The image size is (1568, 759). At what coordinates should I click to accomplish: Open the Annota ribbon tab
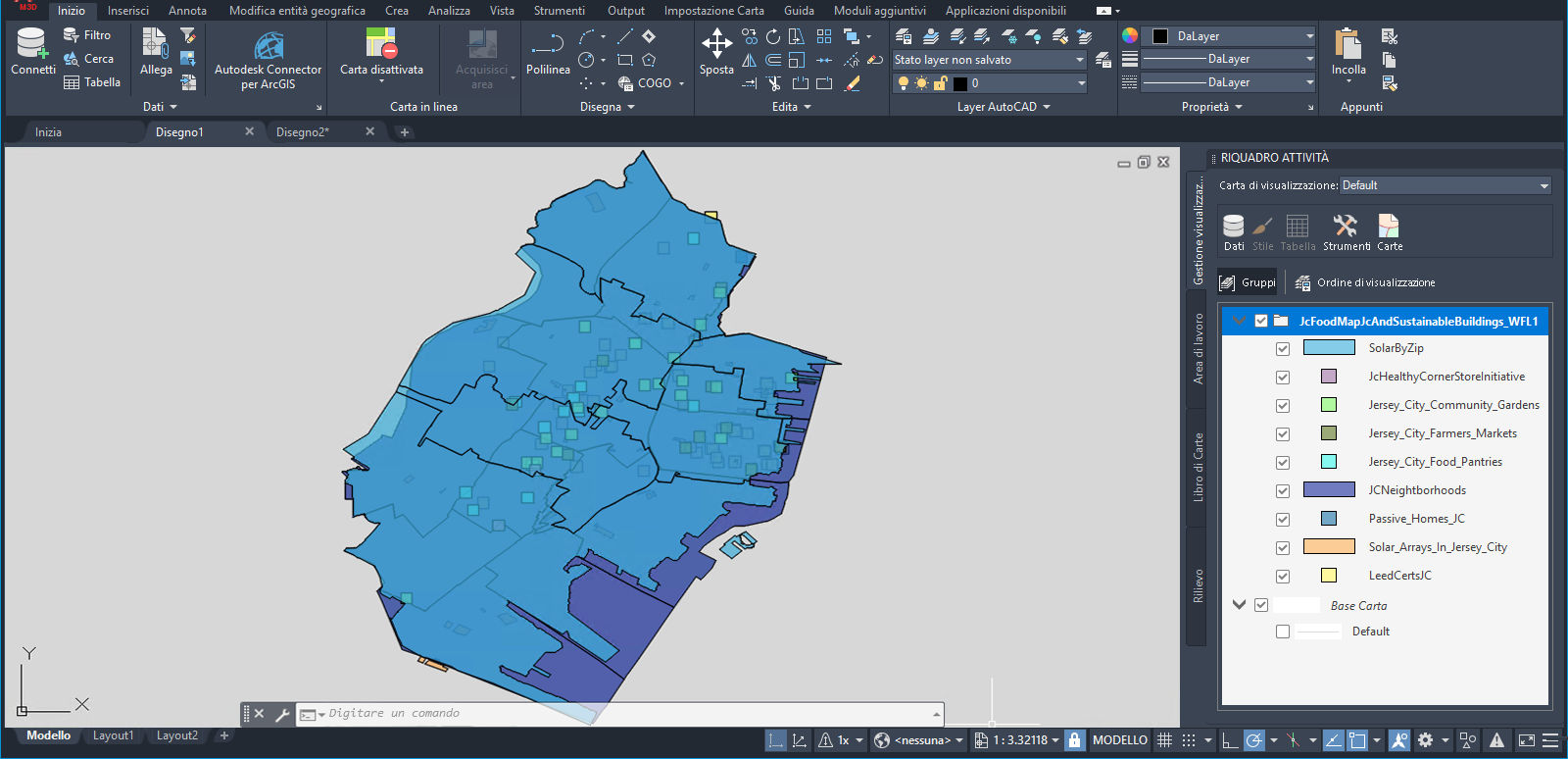187,11
